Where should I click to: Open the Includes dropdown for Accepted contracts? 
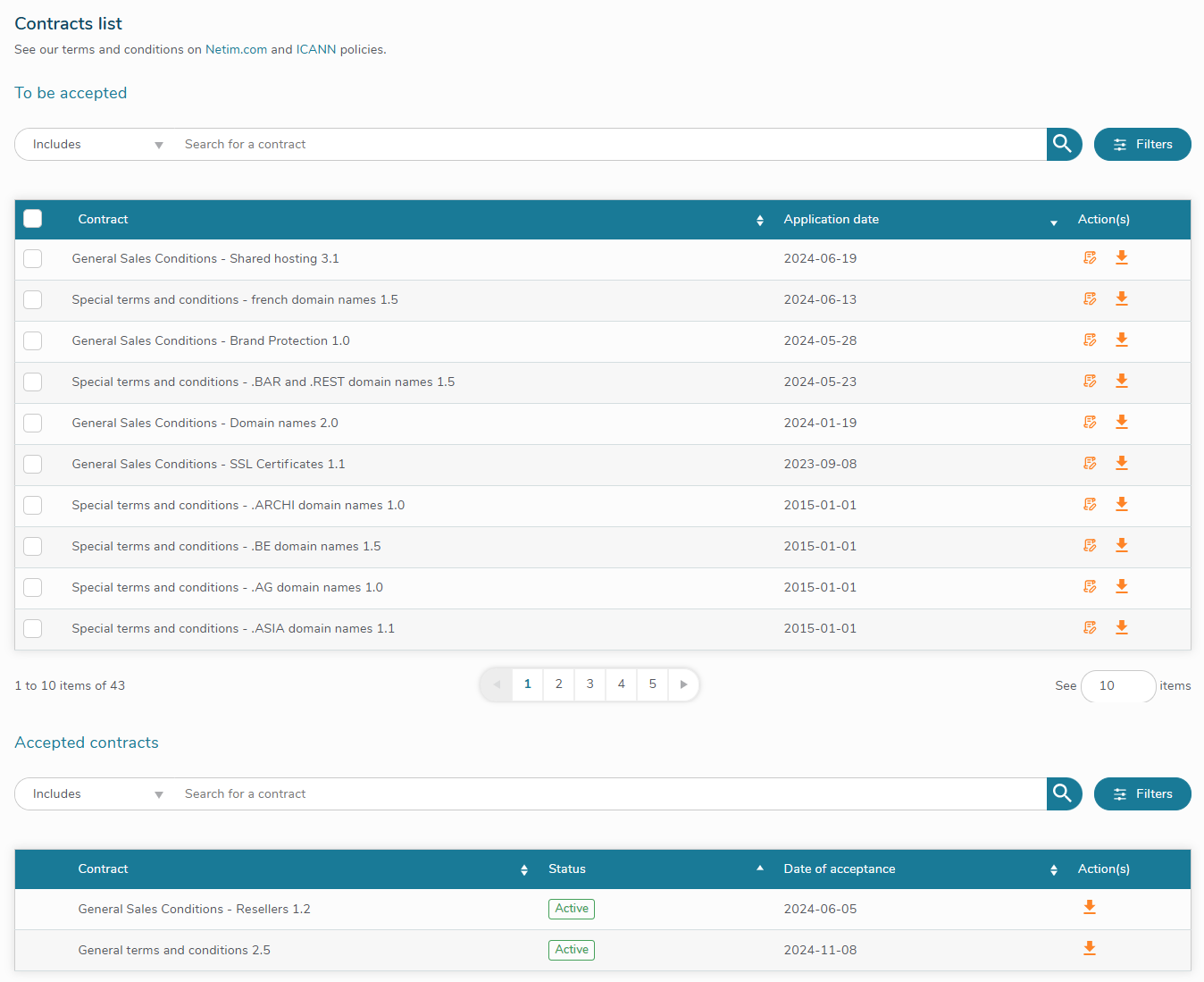tap(96, 794)
